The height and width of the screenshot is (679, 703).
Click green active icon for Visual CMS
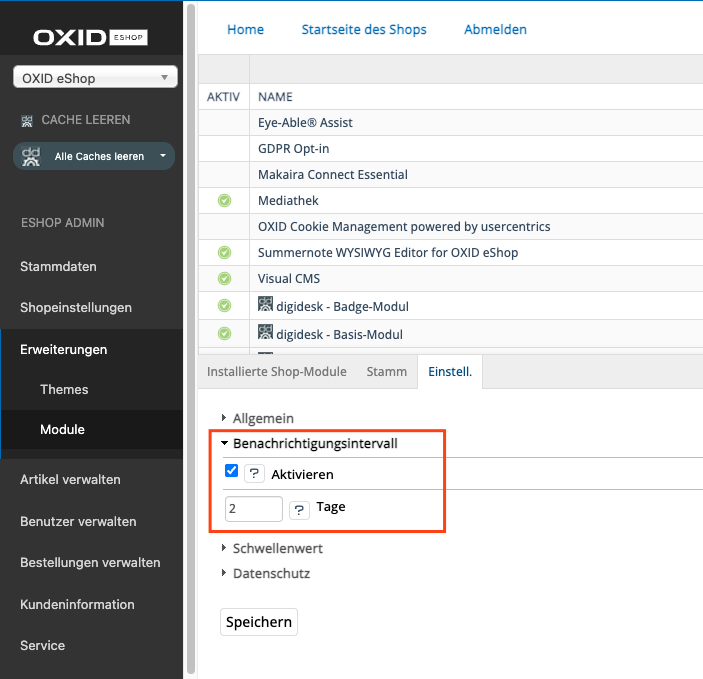(224, 279)
